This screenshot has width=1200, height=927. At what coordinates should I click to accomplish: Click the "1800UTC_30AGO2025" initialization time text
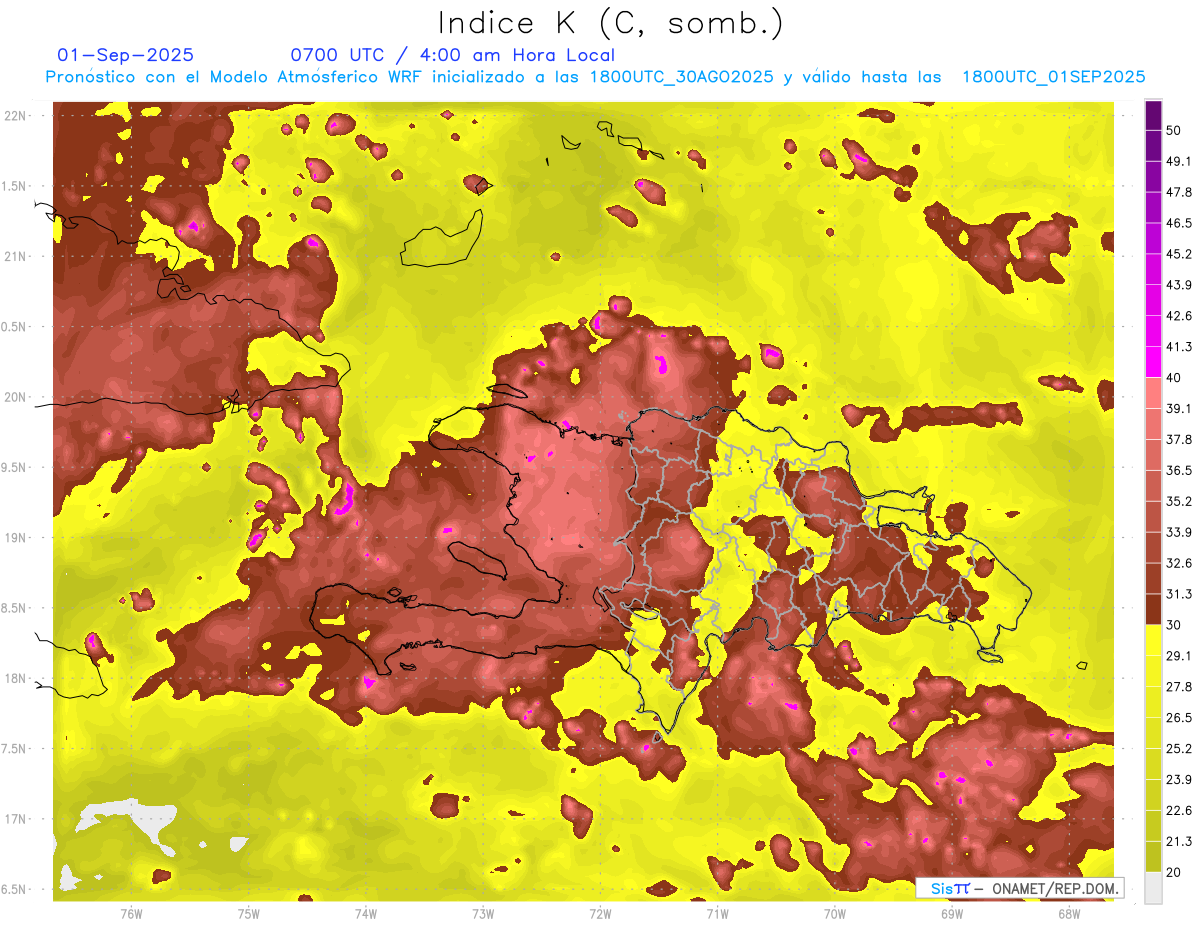tap(682, 77)
